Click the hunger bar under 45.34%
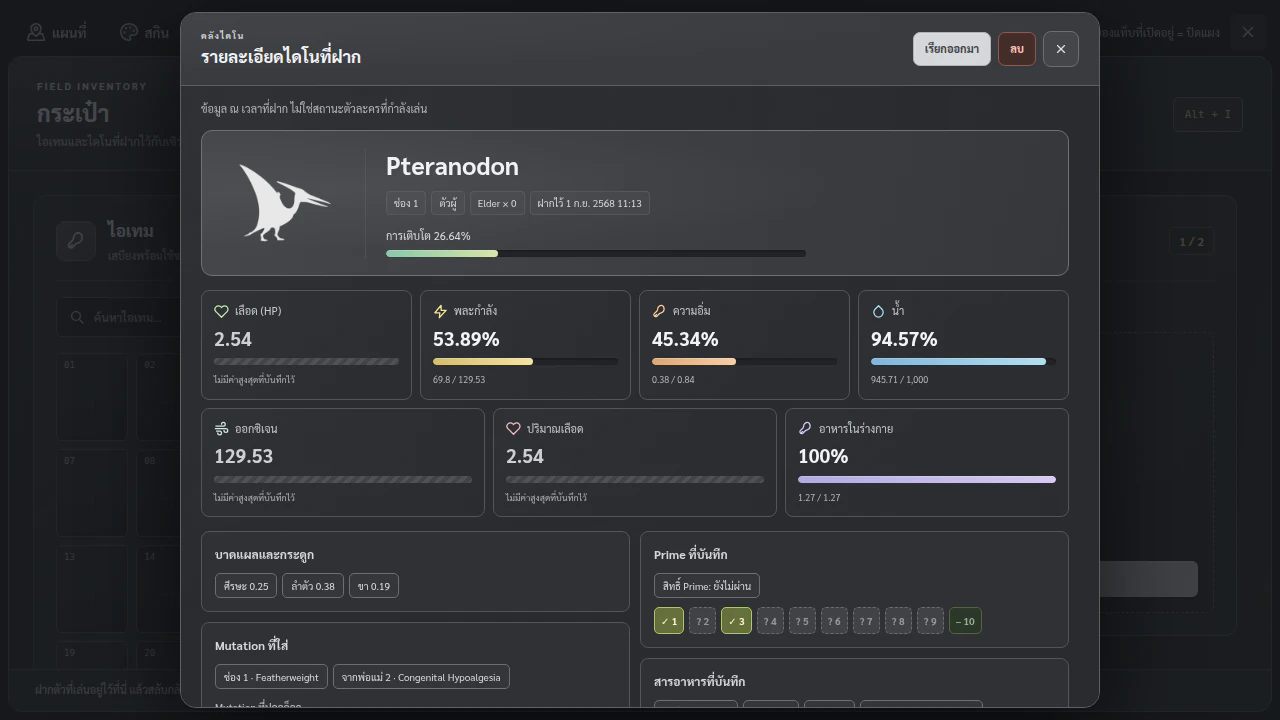The width and height of the screenshot is (1280, 720). (x=744, y=361)
